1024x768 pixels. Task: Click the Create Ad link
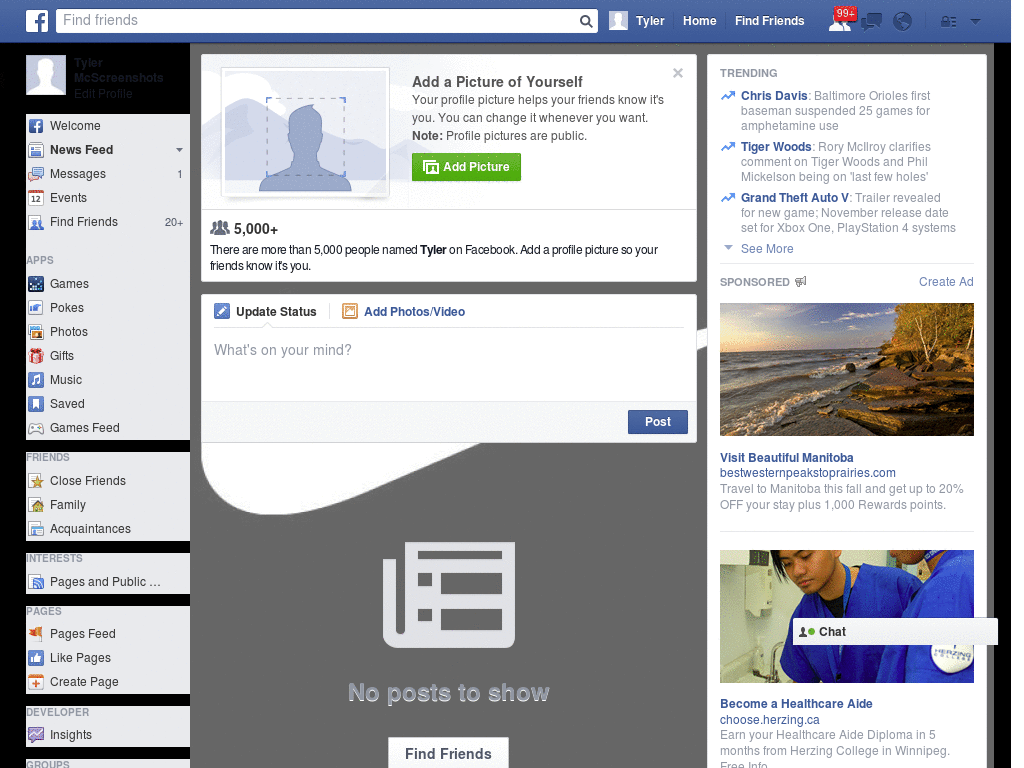pyautogui.click(x=946, y=282)
